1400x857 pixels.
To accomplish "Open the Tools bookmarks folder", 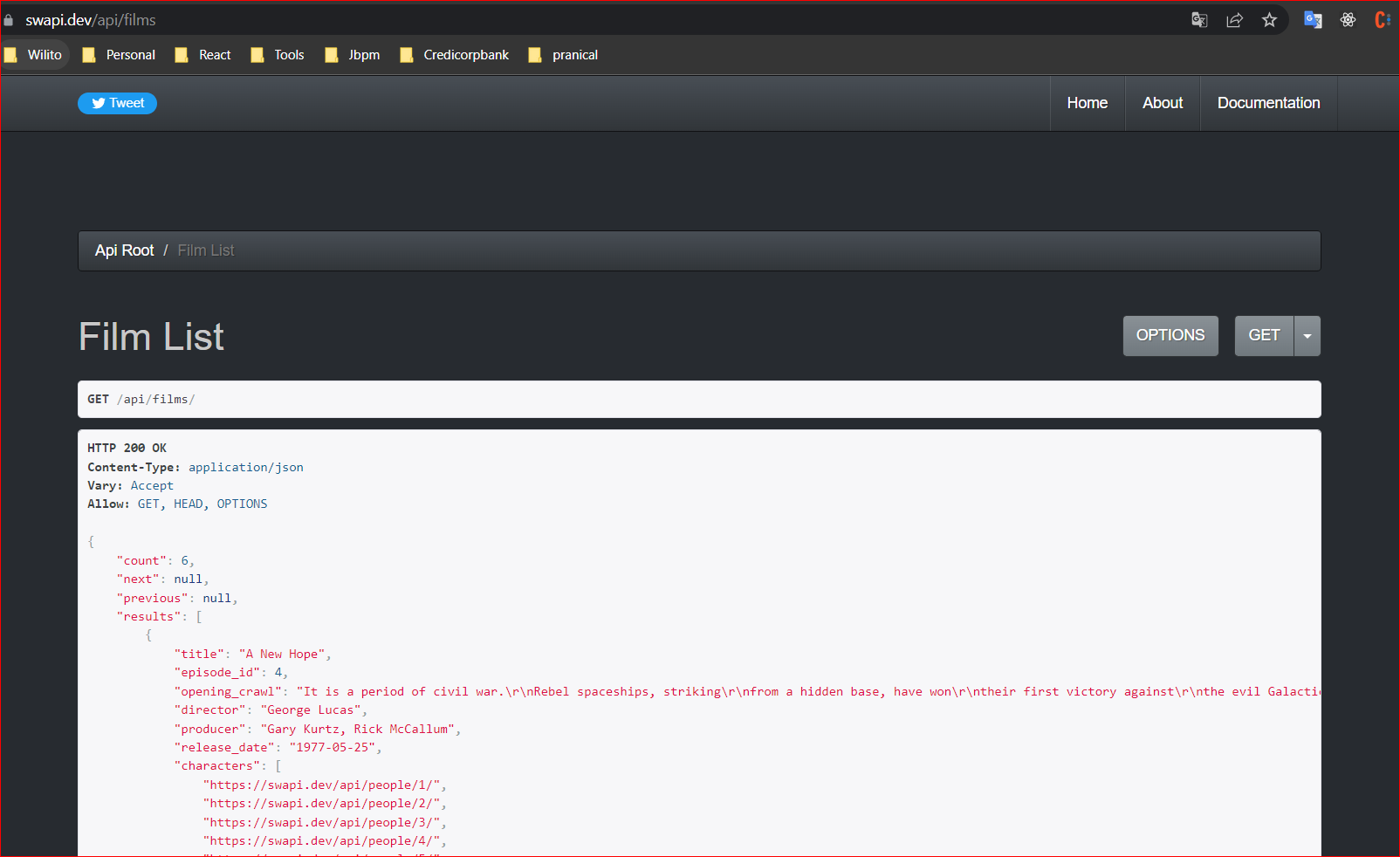I will coord(278,55).
